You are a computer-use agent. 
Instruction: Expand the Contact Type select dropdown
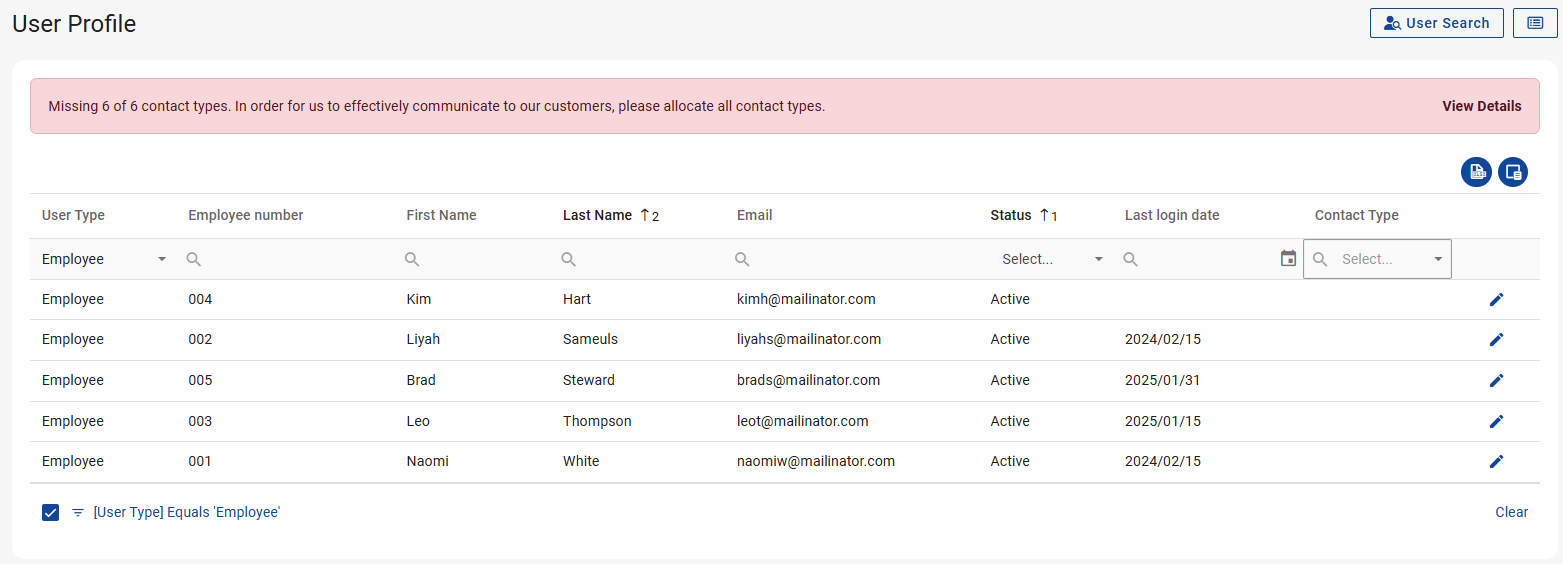click(x=1438, y=259)
